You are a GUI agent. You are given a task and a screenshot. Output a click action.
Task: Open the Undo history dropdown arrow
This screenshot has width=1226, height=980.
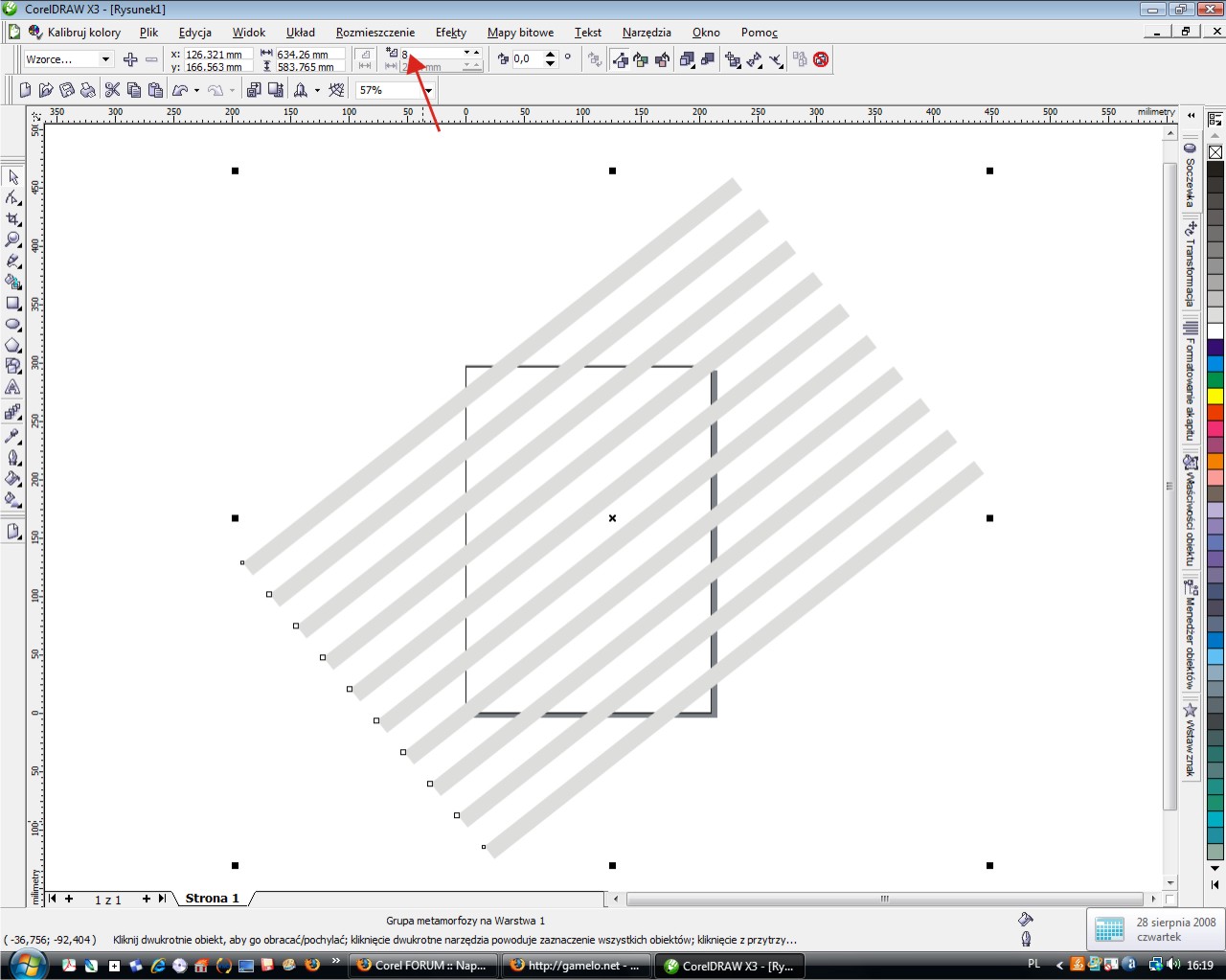click(196, 90)
